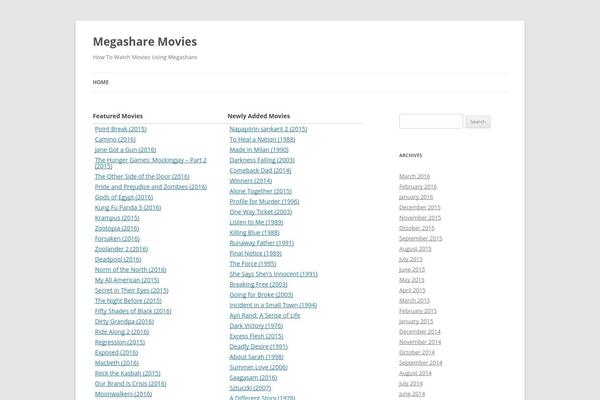Open To Heal a Nation (1988)
Viewport: 600px width, 400px height.
[262, 139]
